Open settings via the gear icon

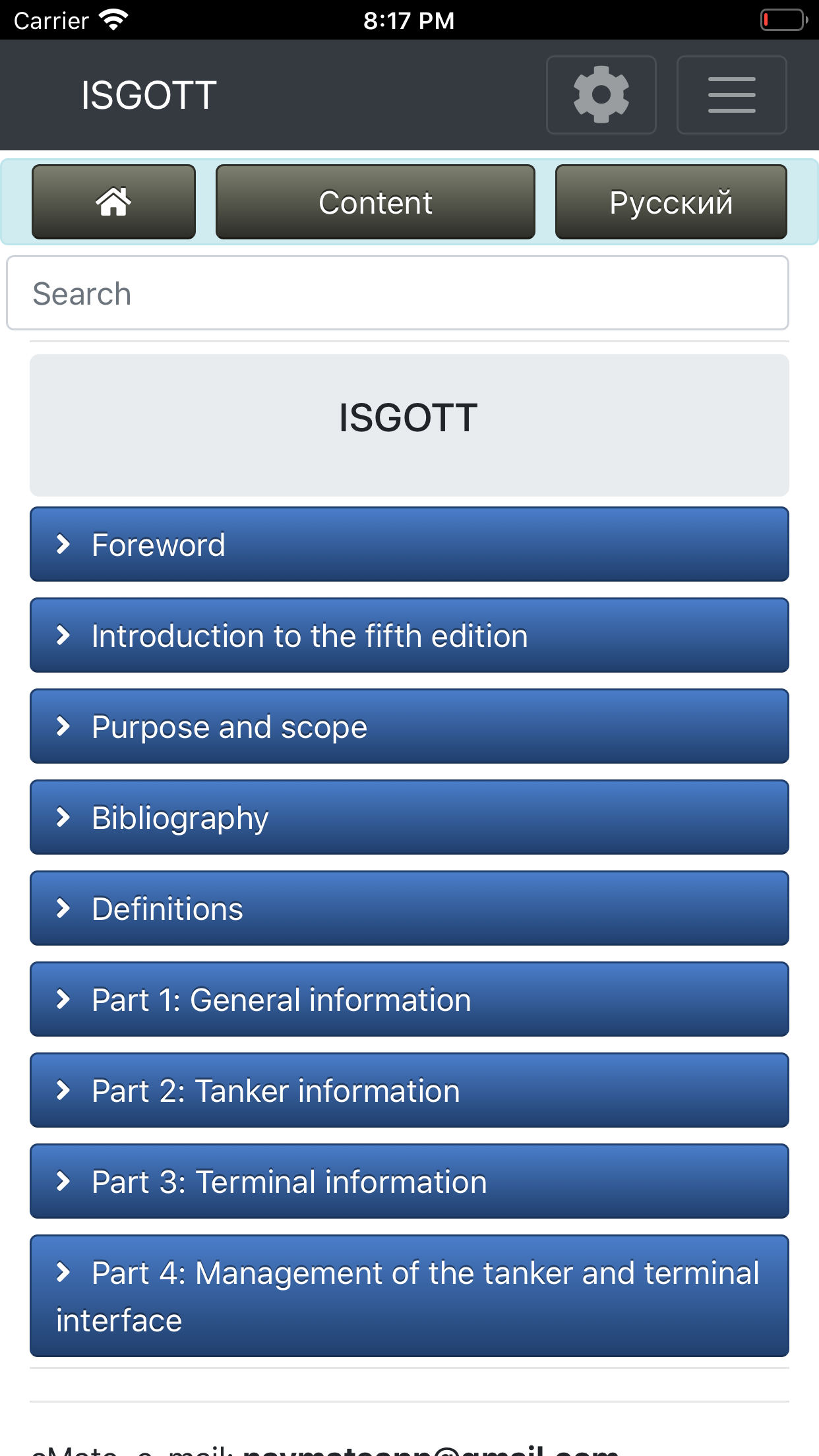pos(601,95)
